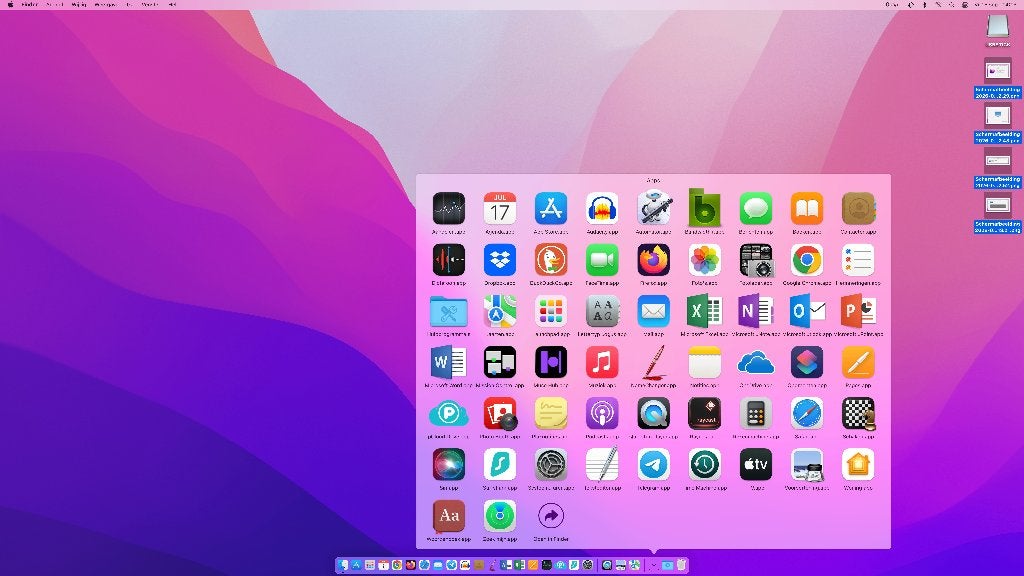Open the yellow Stickies app

pos(551,413)
